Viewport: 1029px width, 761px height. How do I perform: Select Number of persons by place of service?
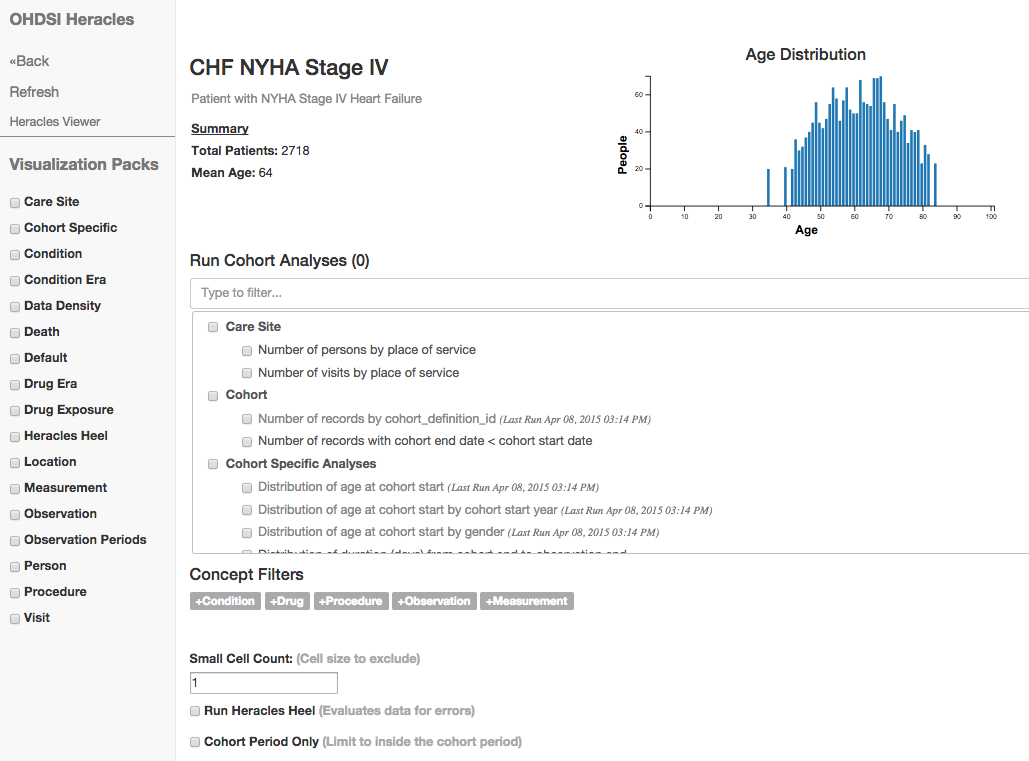pos(247,350)
